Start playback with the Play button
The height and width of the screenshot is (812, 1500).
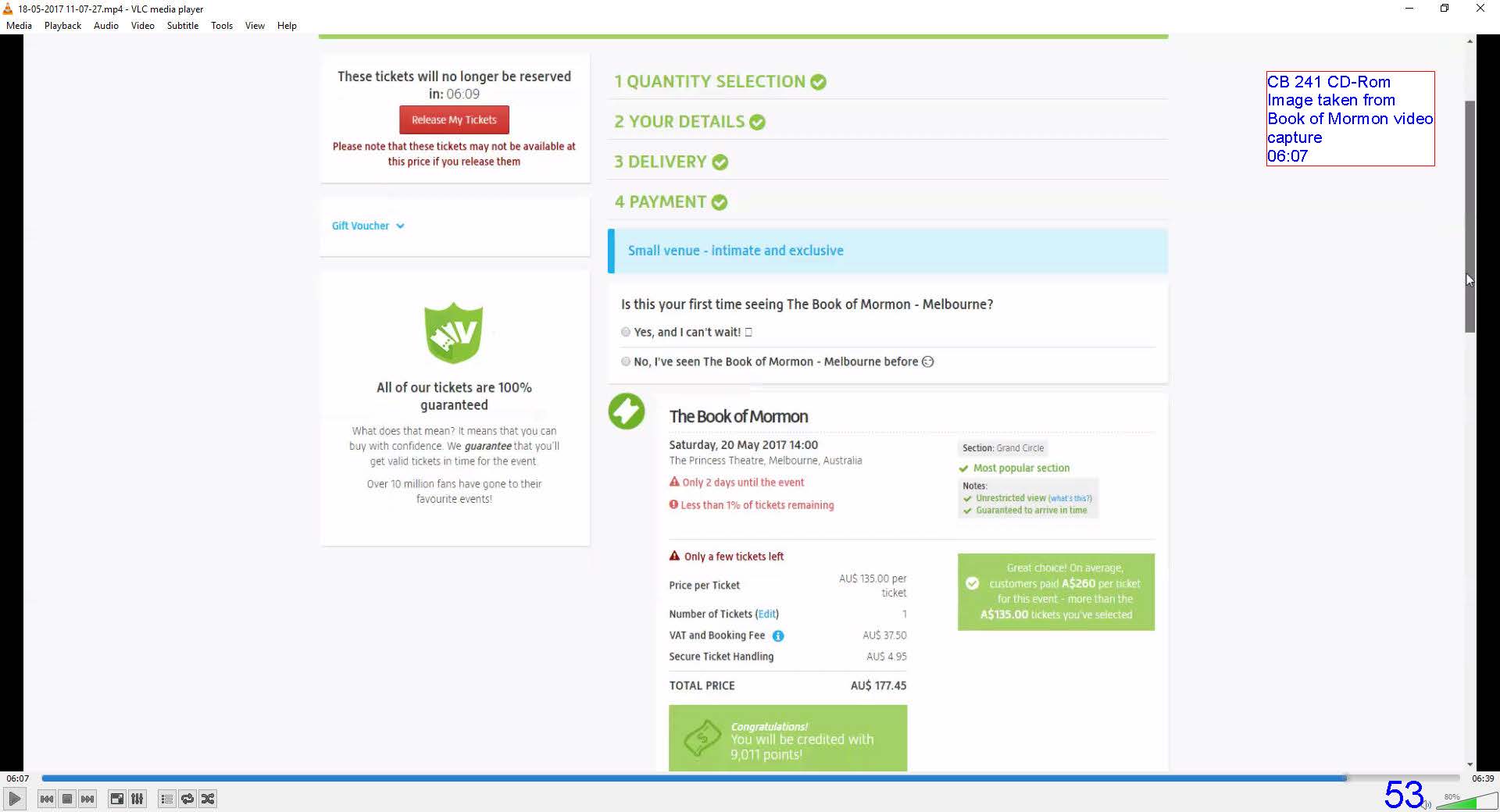pos(14,799)
